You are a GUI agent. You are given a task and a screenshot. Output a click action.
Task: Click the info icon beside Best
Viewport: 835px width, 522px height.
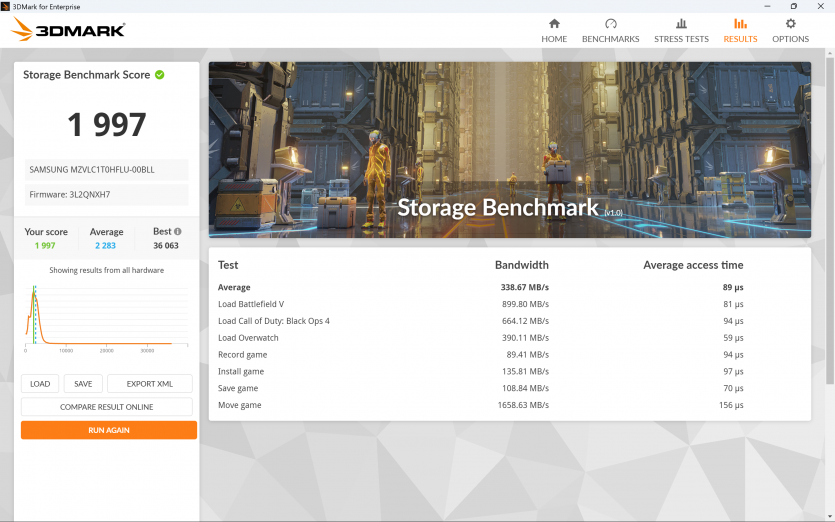[177, 231]
